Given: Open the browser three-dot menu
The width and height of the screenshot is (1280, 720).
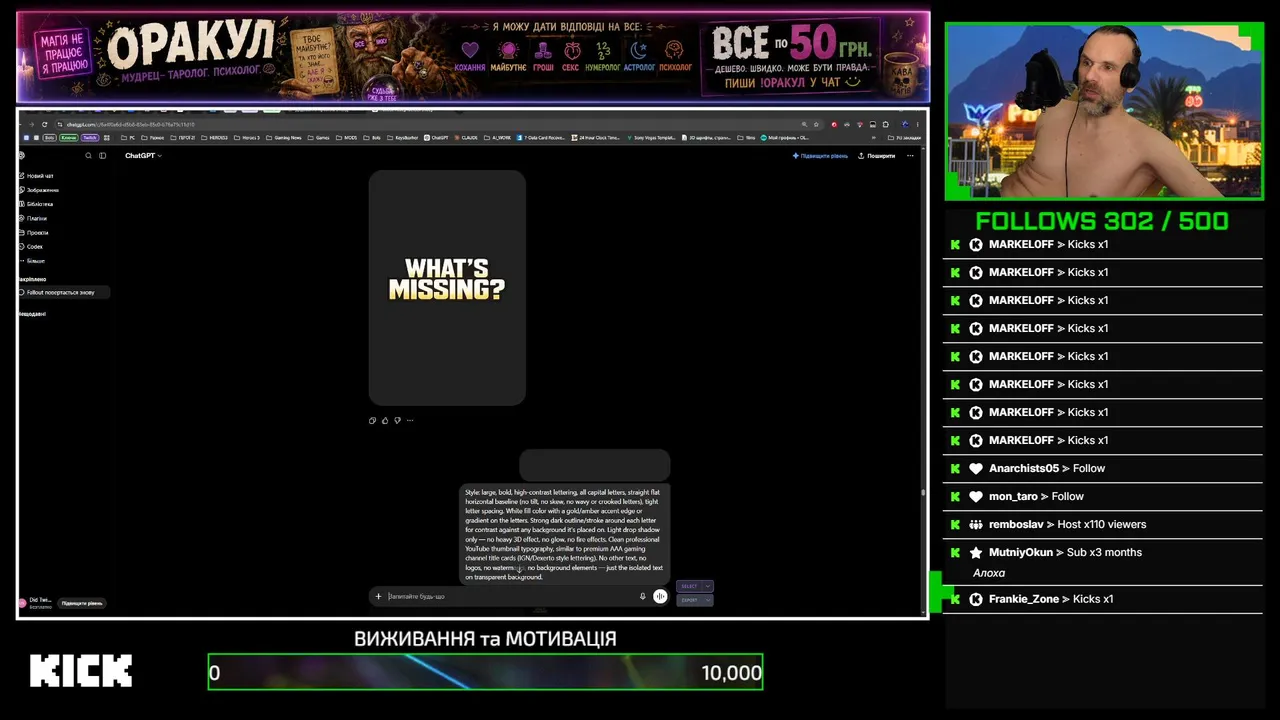Looking at the screenshot, I should coord(918,124).
